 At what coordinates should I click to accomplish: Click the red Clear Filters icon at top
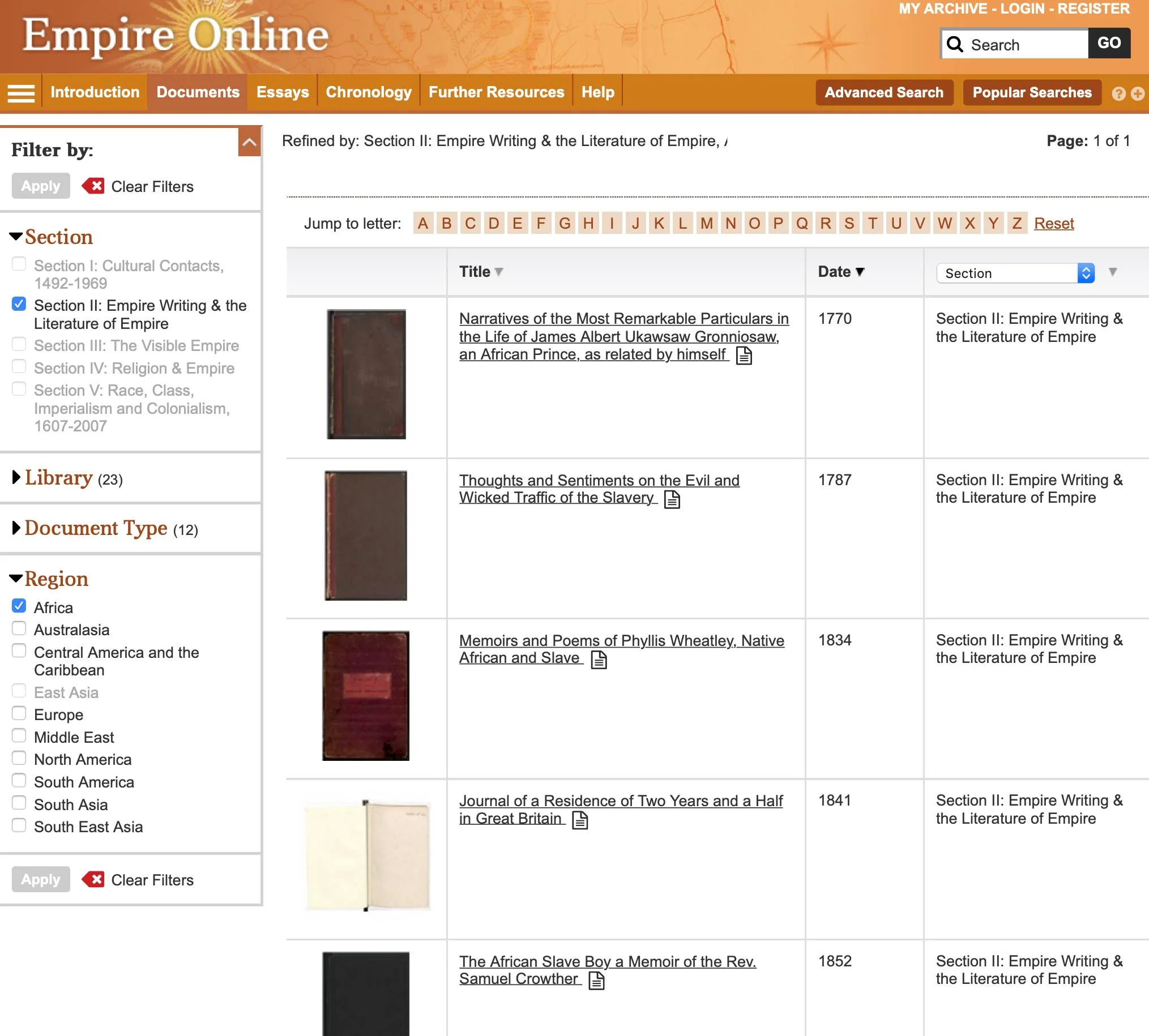pos(93,186)
